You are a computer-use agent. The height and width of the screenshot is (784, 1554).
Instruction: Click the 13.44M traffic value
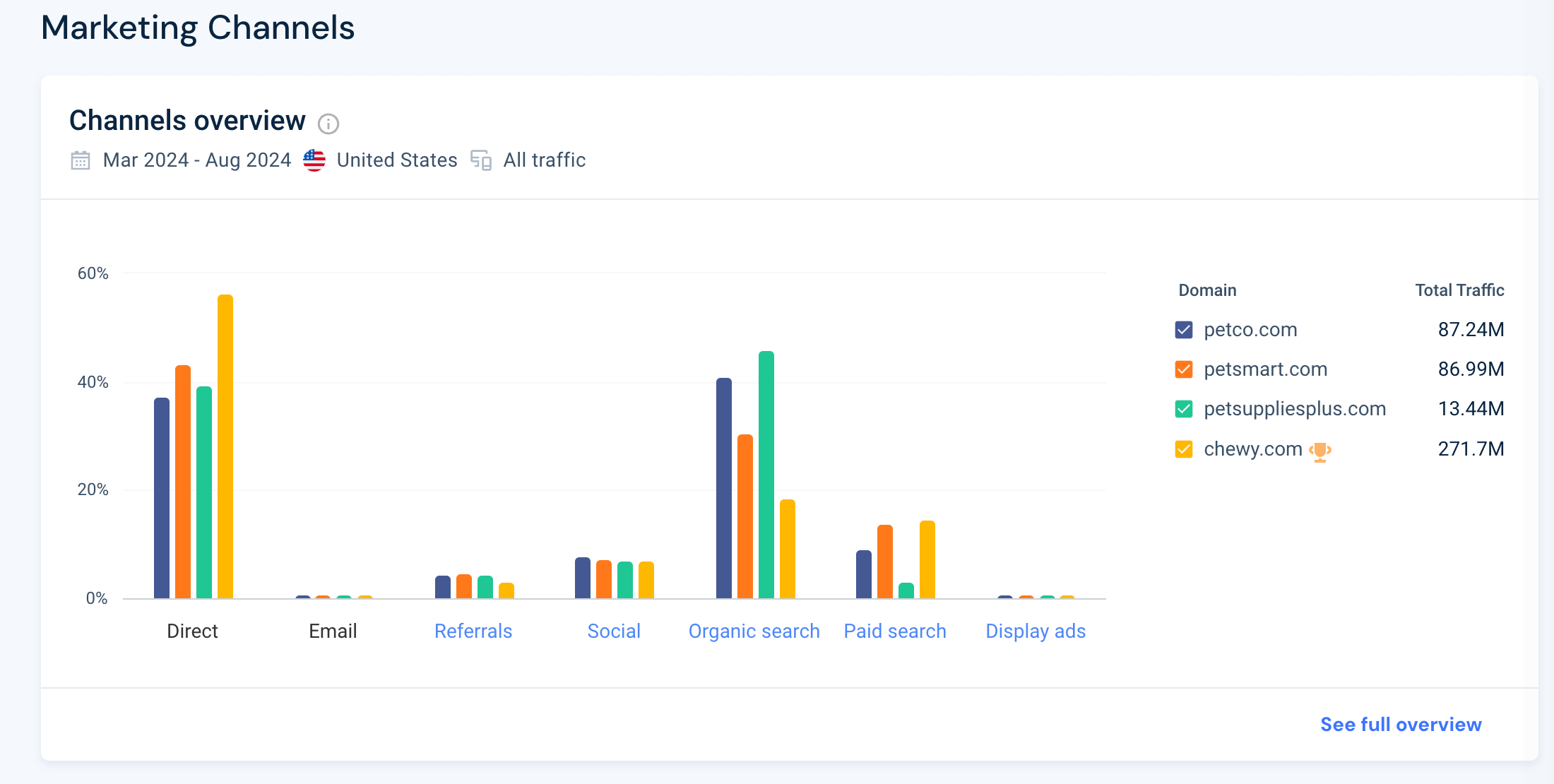(1471, 409)
